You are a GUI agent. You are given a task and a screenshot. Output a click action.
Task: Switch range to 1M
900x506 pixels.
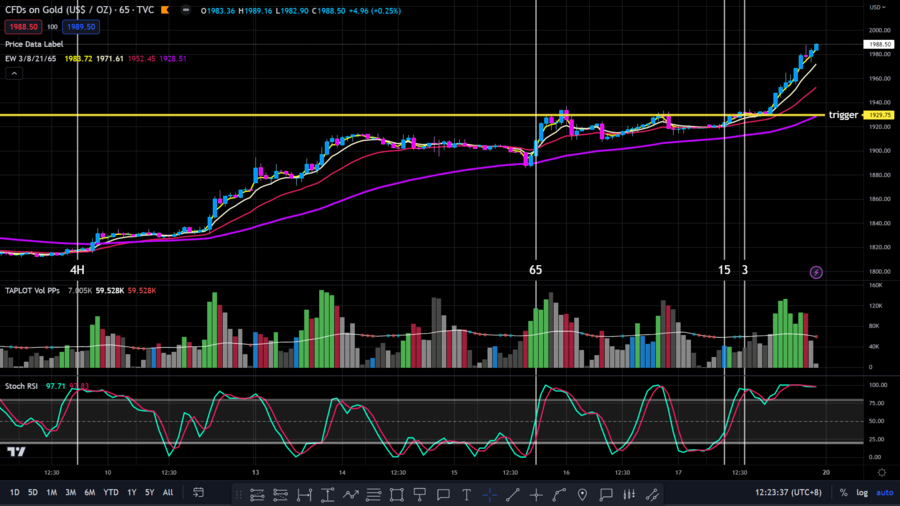coord(52,492)
